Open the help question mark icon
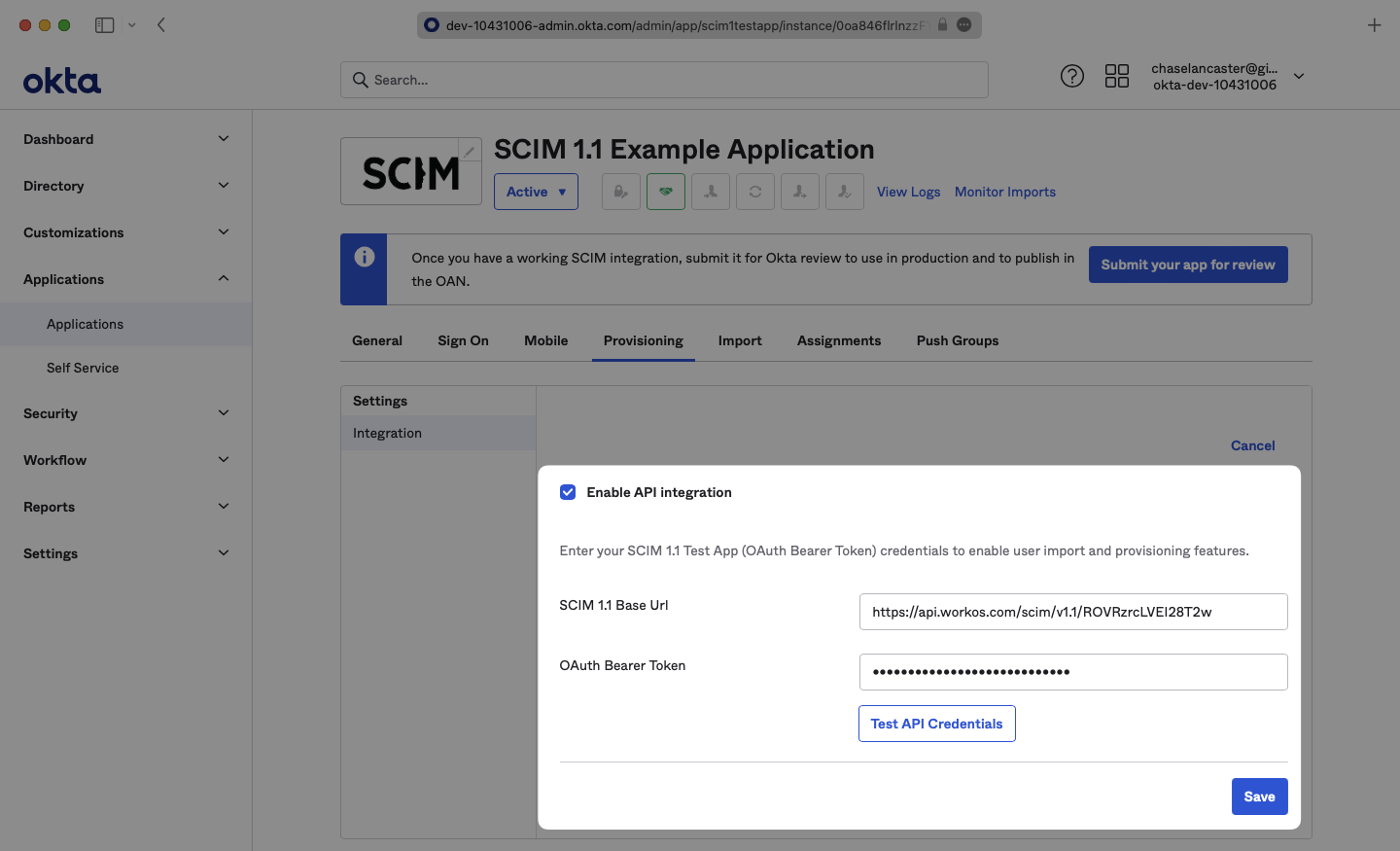Screen dimensions: 1400x851 [x=1071, y=76]
